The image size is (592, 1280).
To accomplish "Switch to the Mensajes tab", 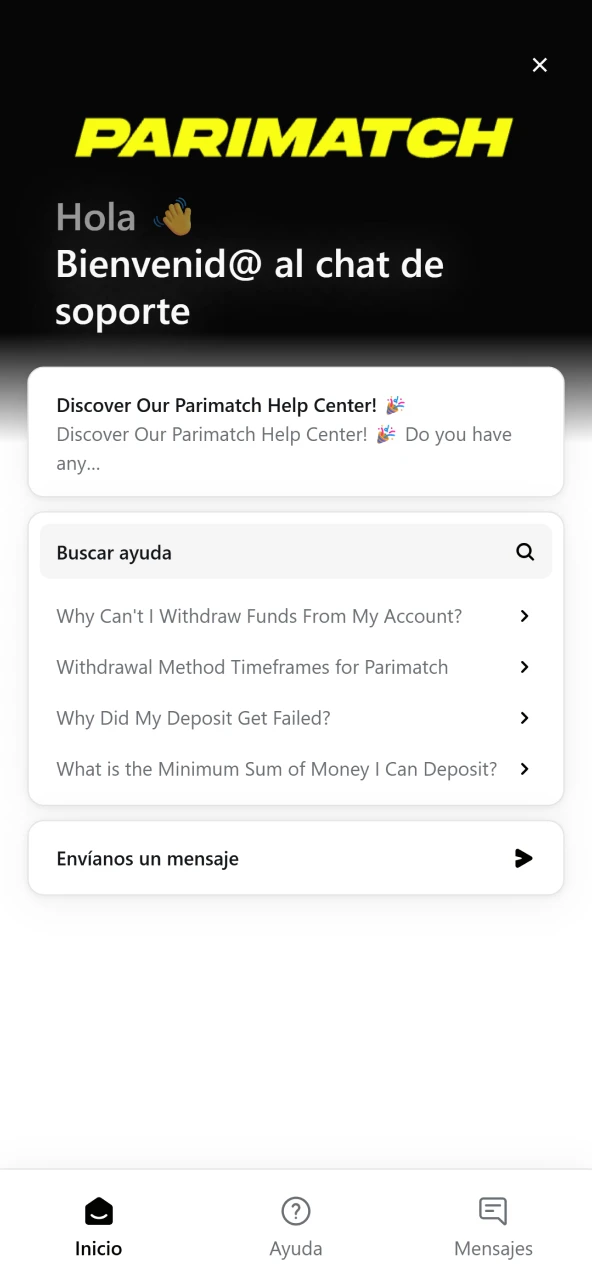I will coord(493,1225).
